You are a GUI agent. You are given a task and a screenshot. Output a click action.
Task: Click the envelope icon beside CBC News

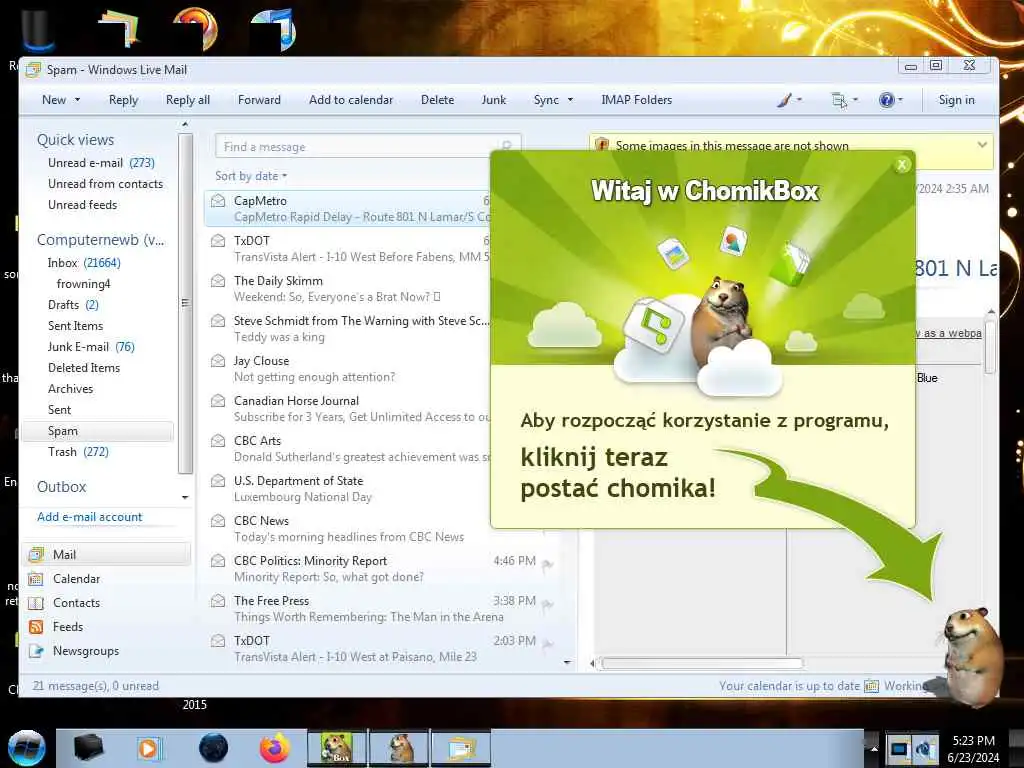tap(218, 521)
